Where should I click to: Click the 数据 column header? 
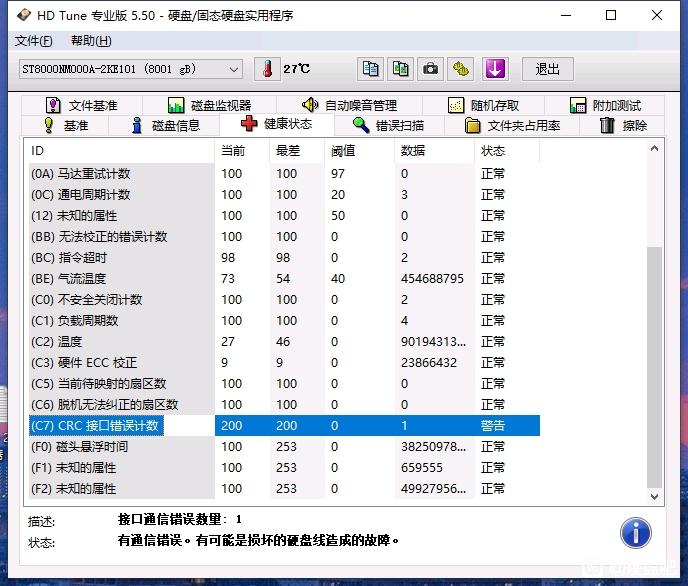pyautogui.click(x=434, y=151)
